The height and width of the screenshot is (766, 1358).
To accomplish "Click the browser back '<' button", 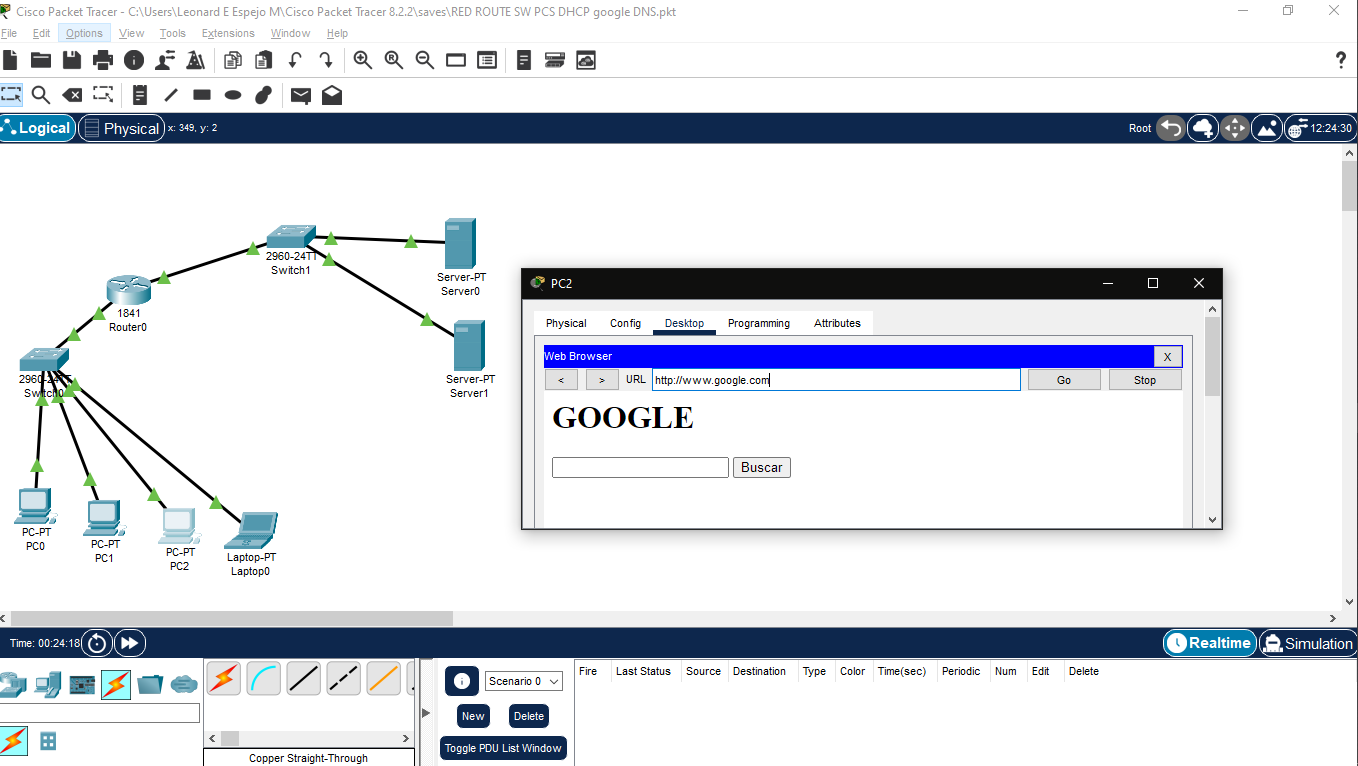I will click(561, 380).
